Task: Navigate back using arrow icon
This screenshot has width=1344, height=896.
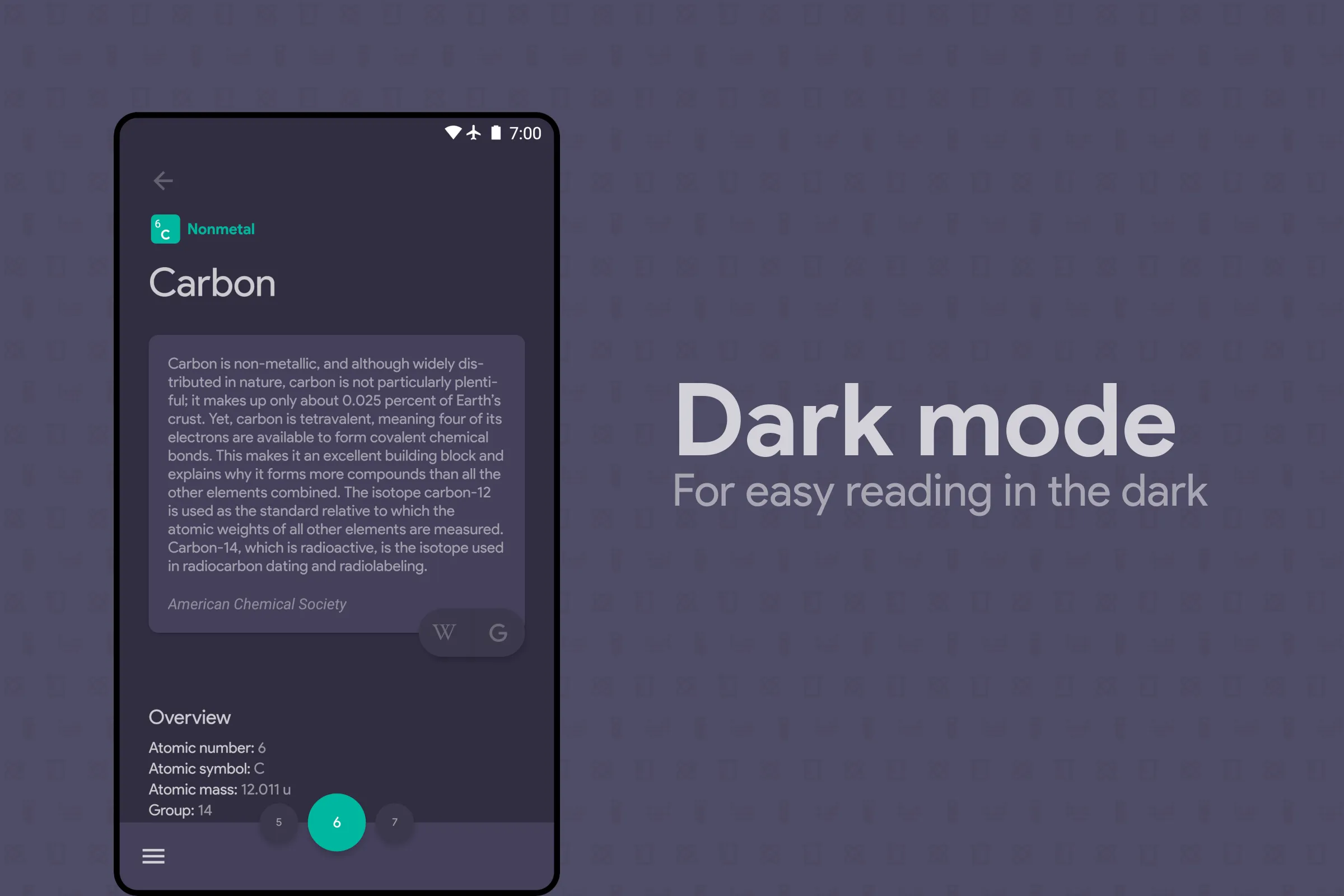Action: pos(163,180)
